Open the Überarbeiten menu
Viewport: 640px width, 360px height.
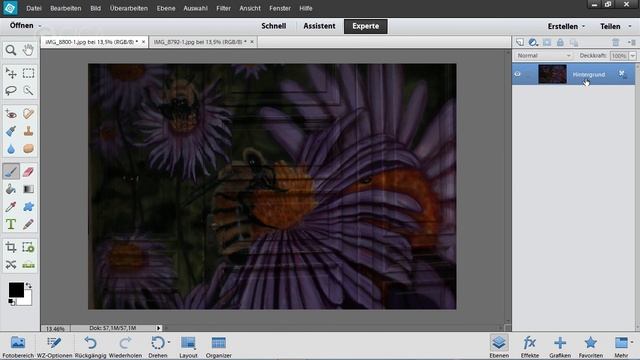point(129,8)
